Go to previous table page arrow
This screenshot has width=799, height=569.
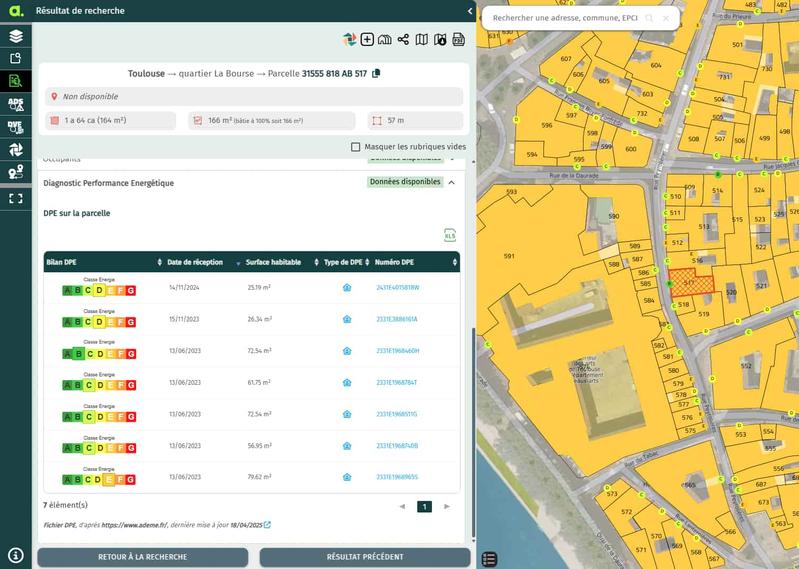402,506
